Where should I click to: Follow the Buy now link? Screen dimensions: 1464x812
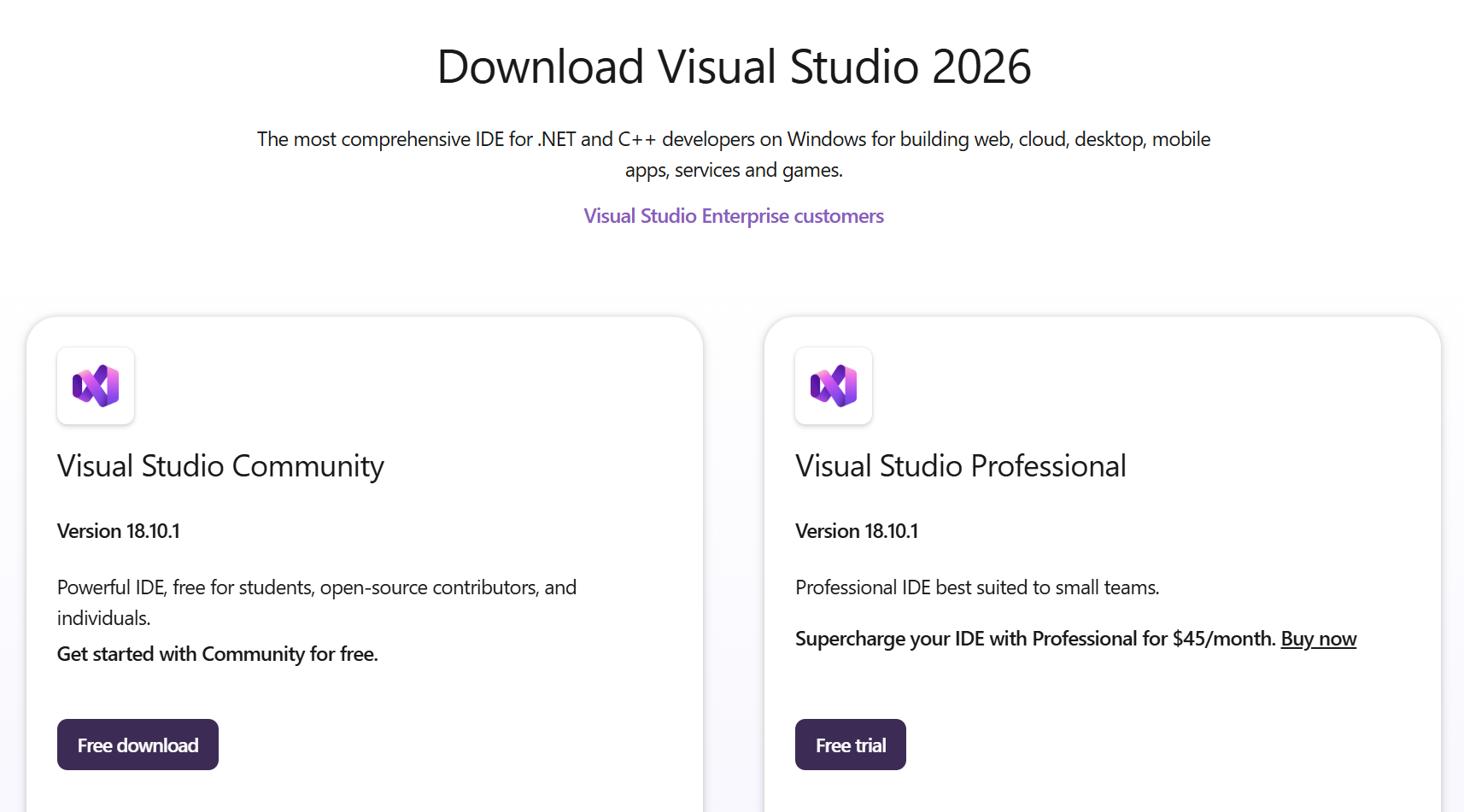click(x=1319, y=639)
